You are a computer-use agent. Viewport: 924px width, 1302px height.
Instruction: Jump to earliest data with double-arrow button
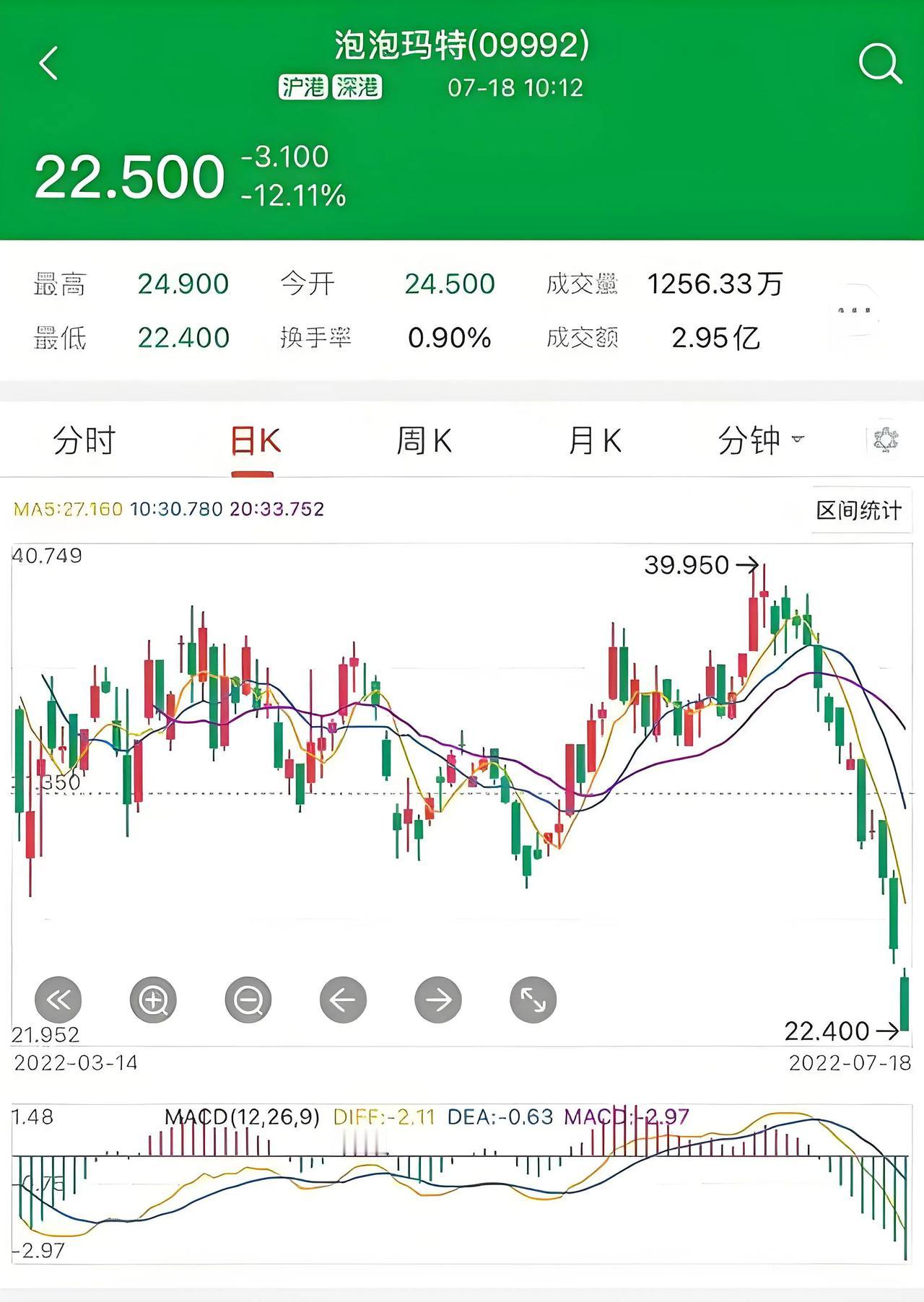tap(58, 1000)
